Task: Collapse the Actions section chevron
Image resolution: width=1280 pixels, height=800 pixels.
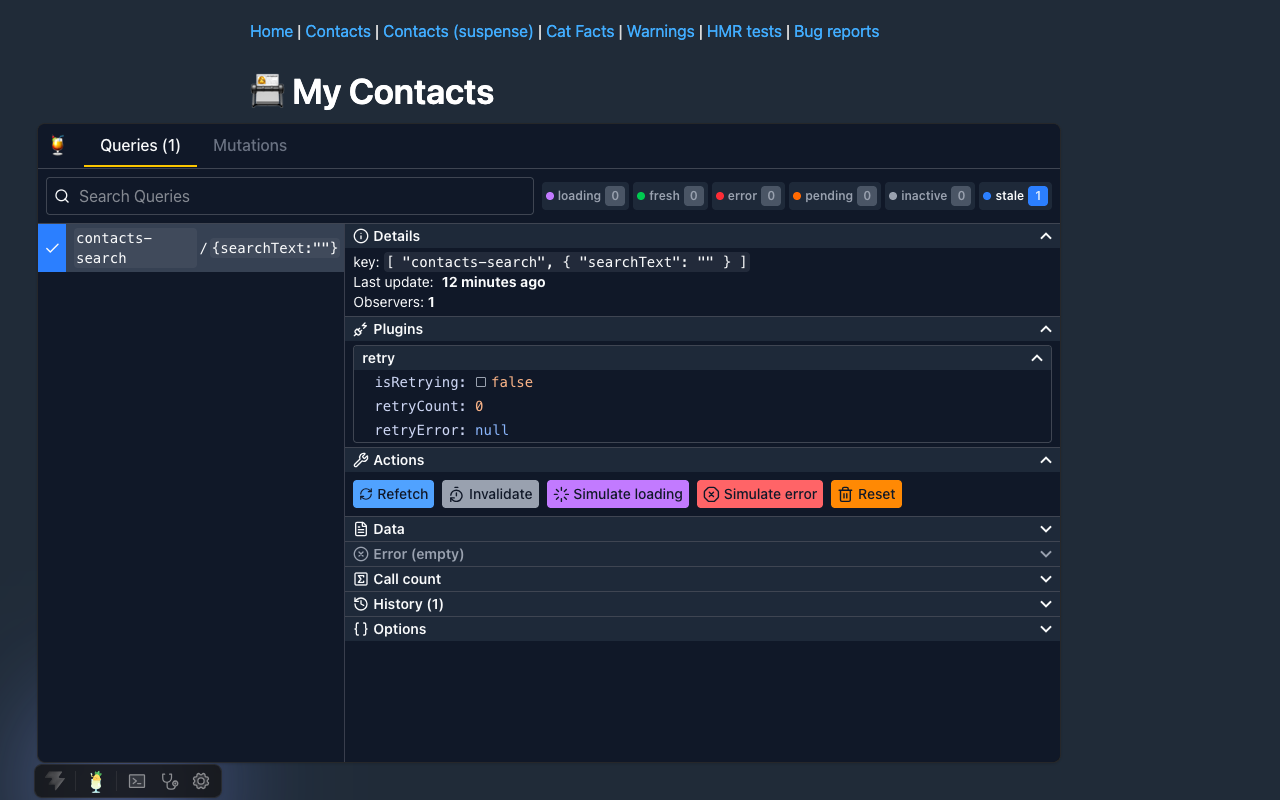Action: [1046, 460]
